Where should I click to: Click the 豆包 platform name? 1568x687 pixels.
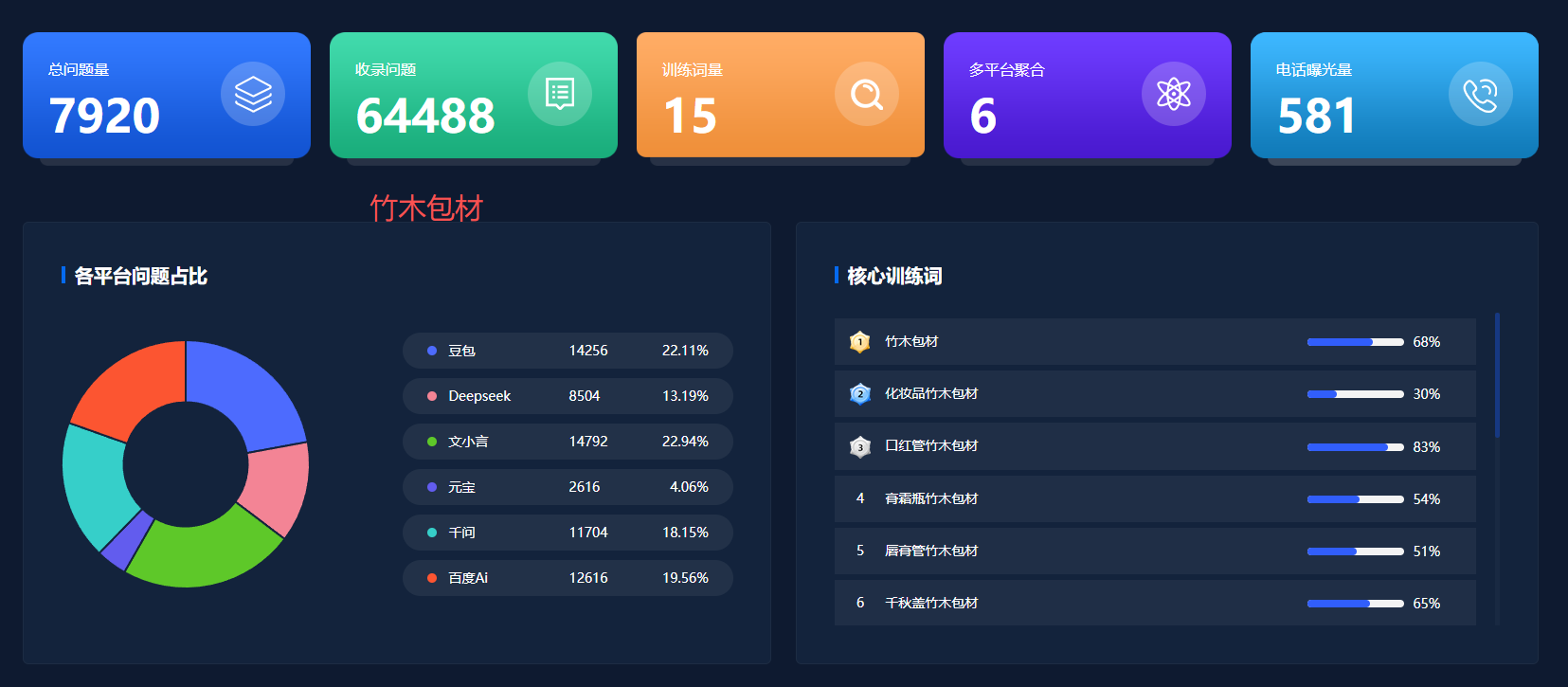click(461, 351)
